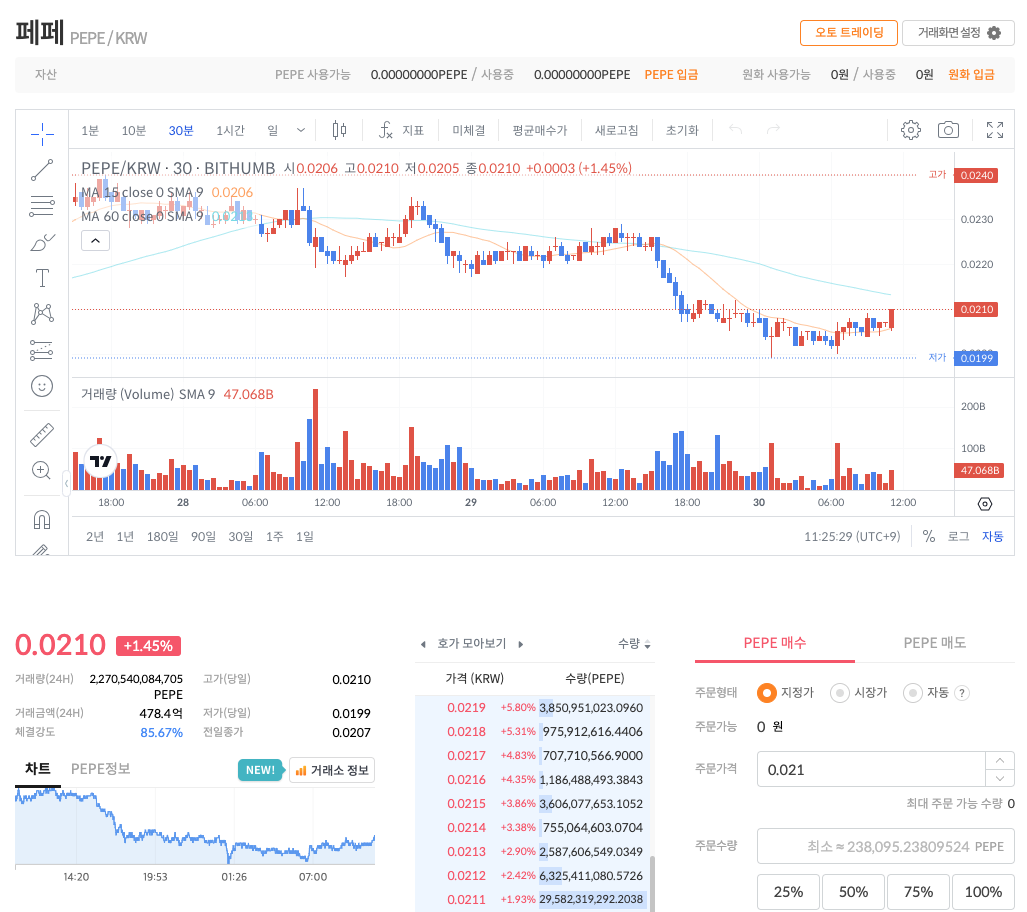This screenshot has height=912, width=1027.
Task: Open the indicators fx menu
Action: tap(401, 130)
